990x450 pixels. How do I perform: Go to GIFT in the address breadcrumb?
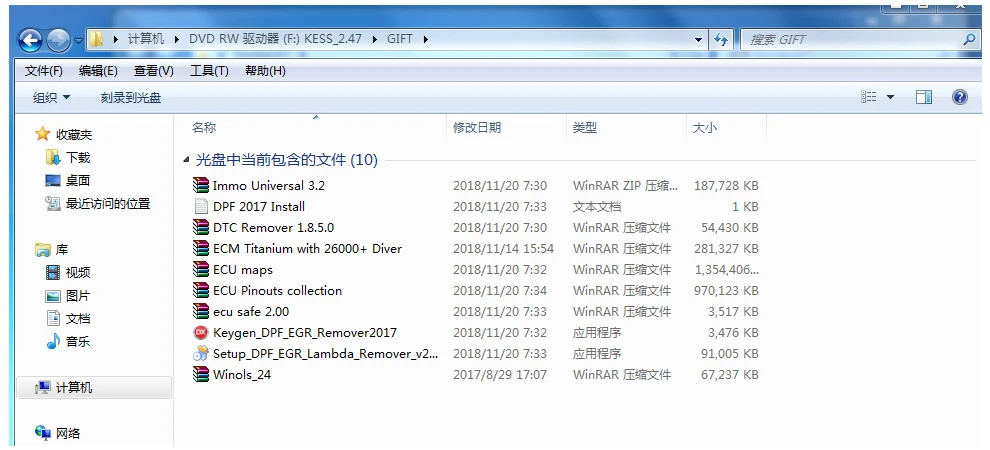click(x=400, y=39)
